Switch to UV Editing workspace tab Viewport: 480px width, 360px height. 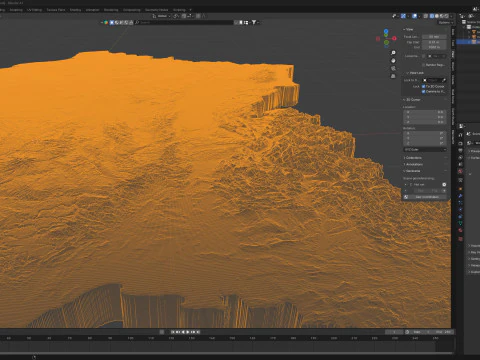point(35,10)
